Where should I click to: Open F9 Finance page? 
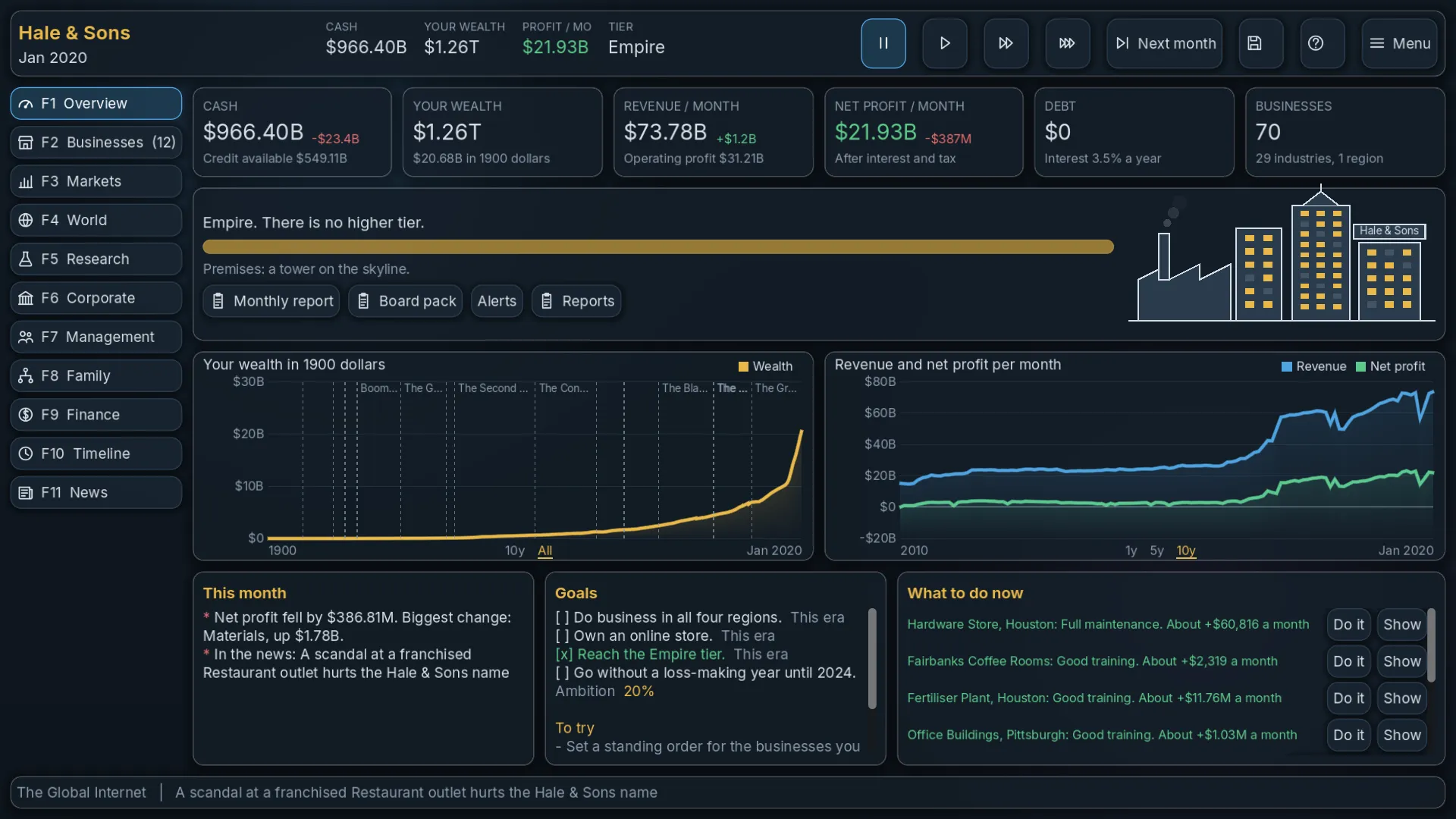(x=96, y=415)
